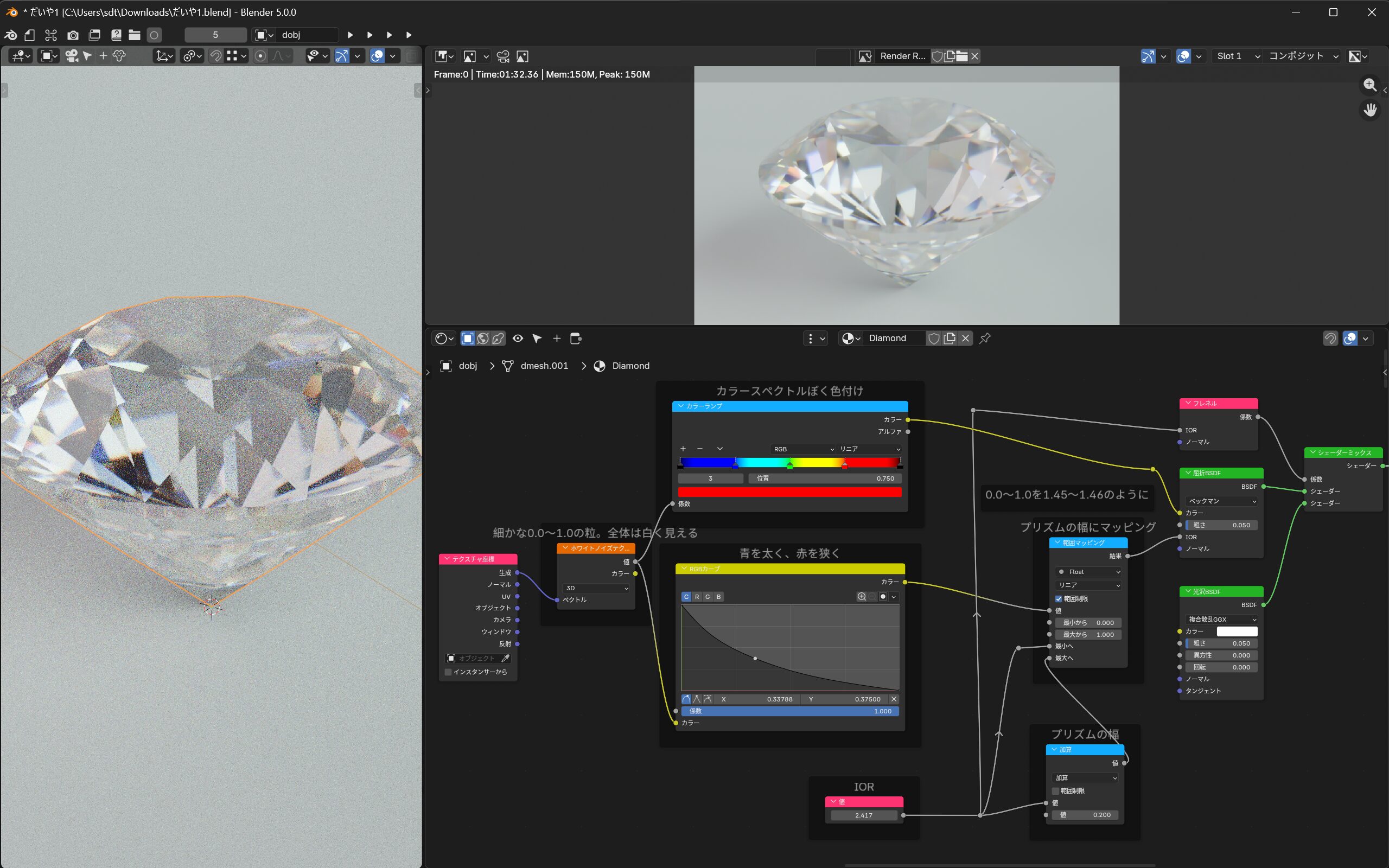
Task: Unlink the Diamond material with X button
Action: click(x=966, y=338)
